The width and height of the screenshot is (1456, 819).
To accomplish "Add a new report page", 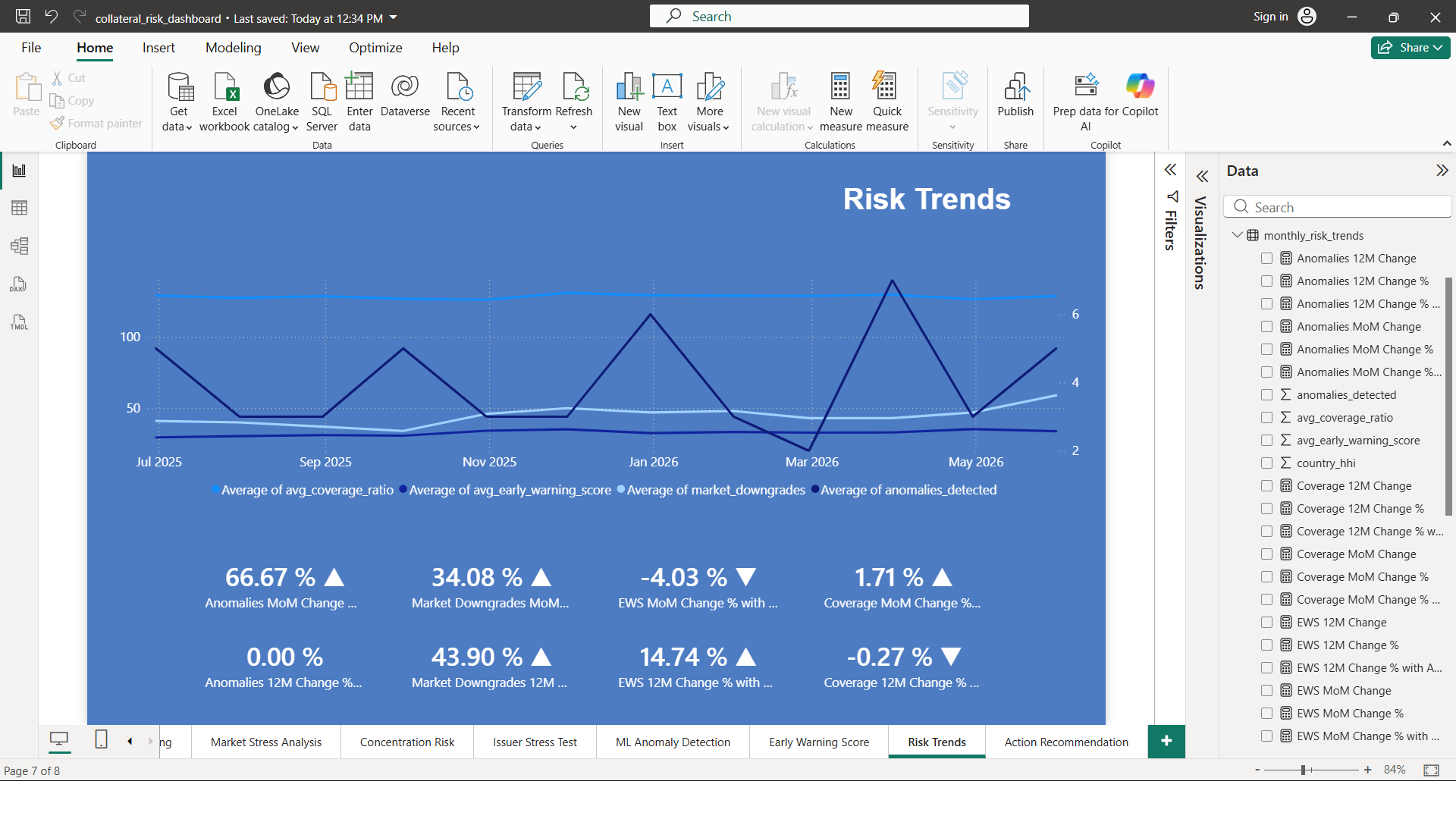I will pos(1166,741).
